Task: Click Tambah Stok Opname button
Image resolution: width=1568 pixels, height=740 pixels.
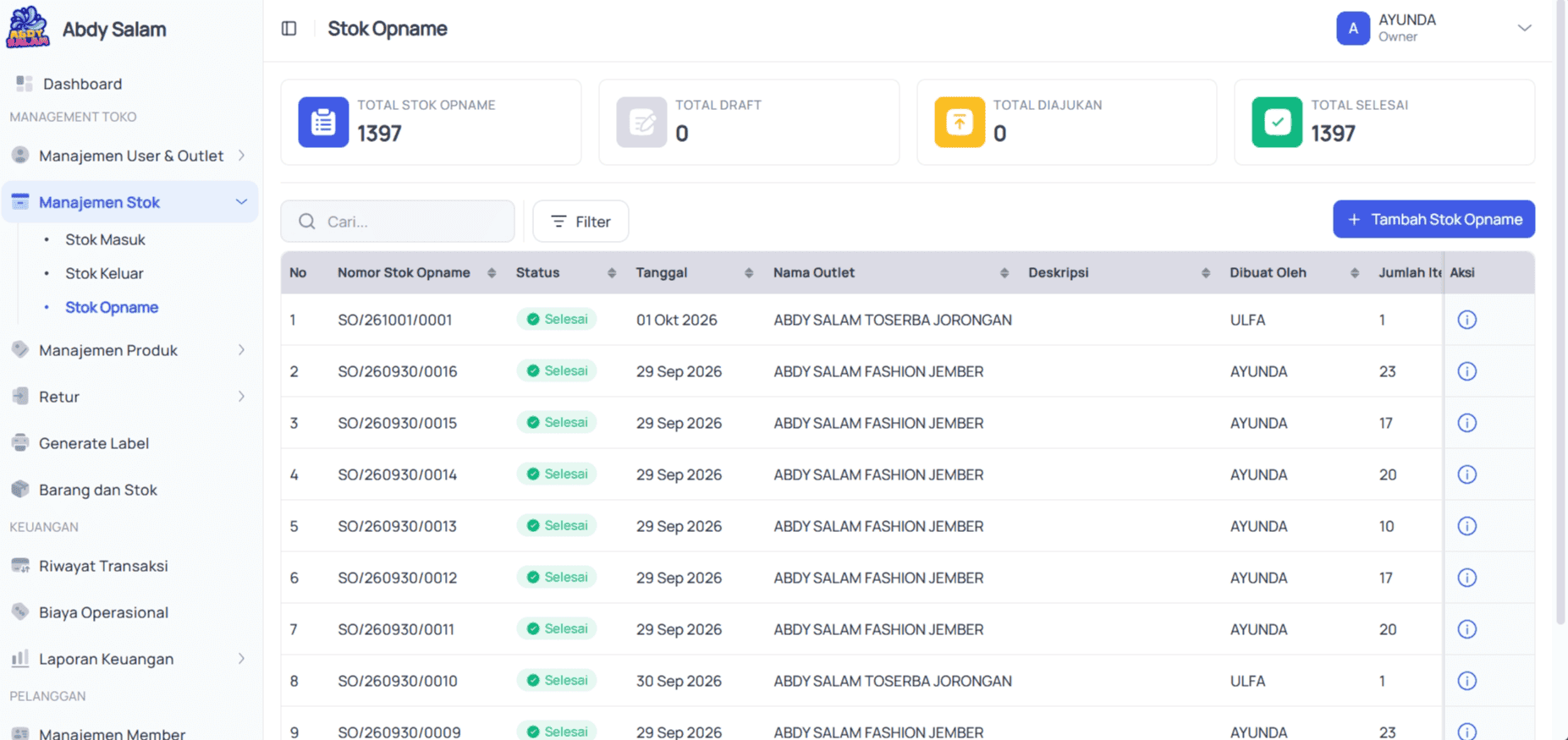Action: [x=1433, y=219]
